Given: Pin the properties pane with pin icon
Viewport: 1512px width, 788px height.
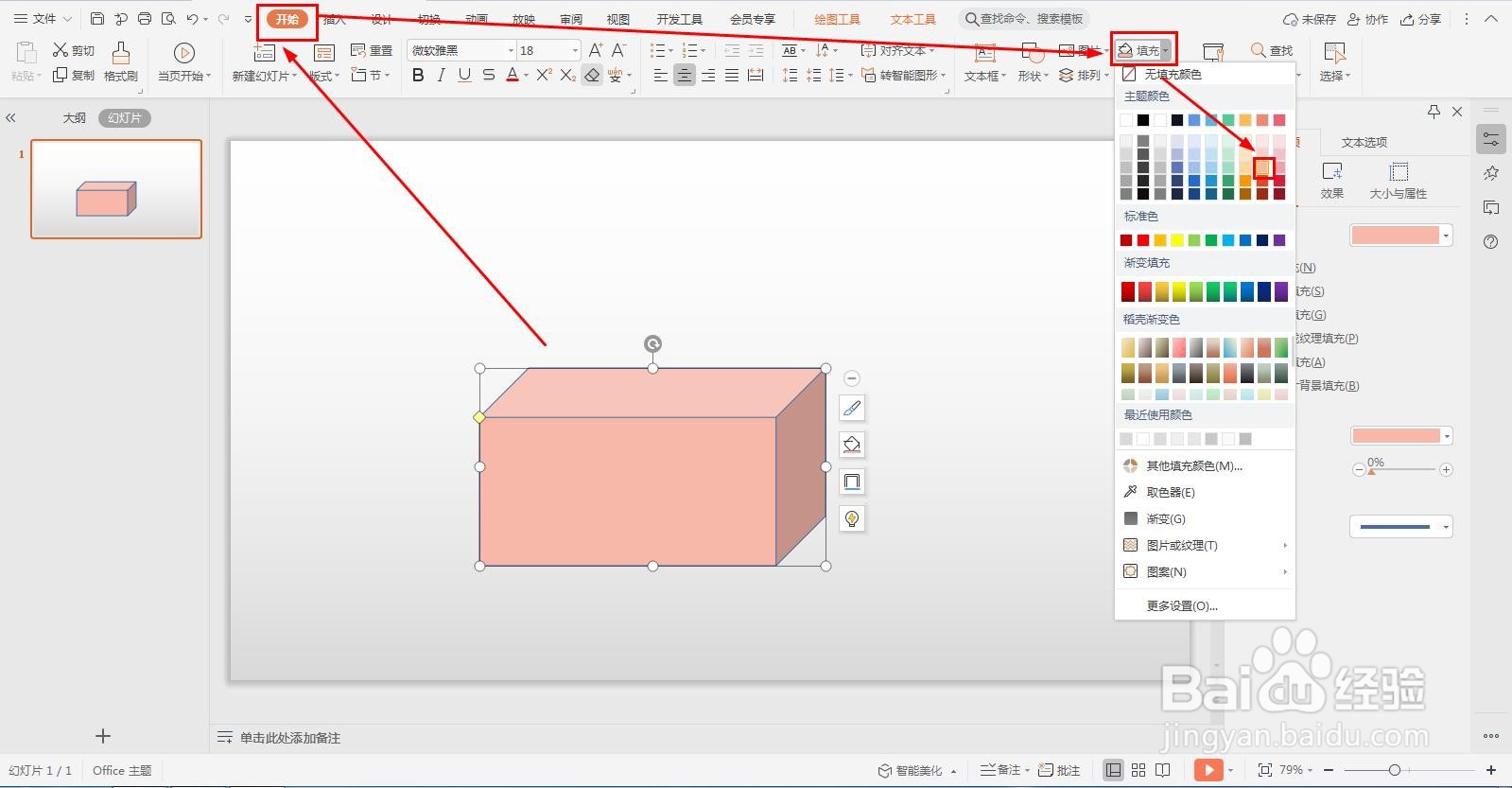Looking at the screenshot, I should click(x=1434, y=112).
